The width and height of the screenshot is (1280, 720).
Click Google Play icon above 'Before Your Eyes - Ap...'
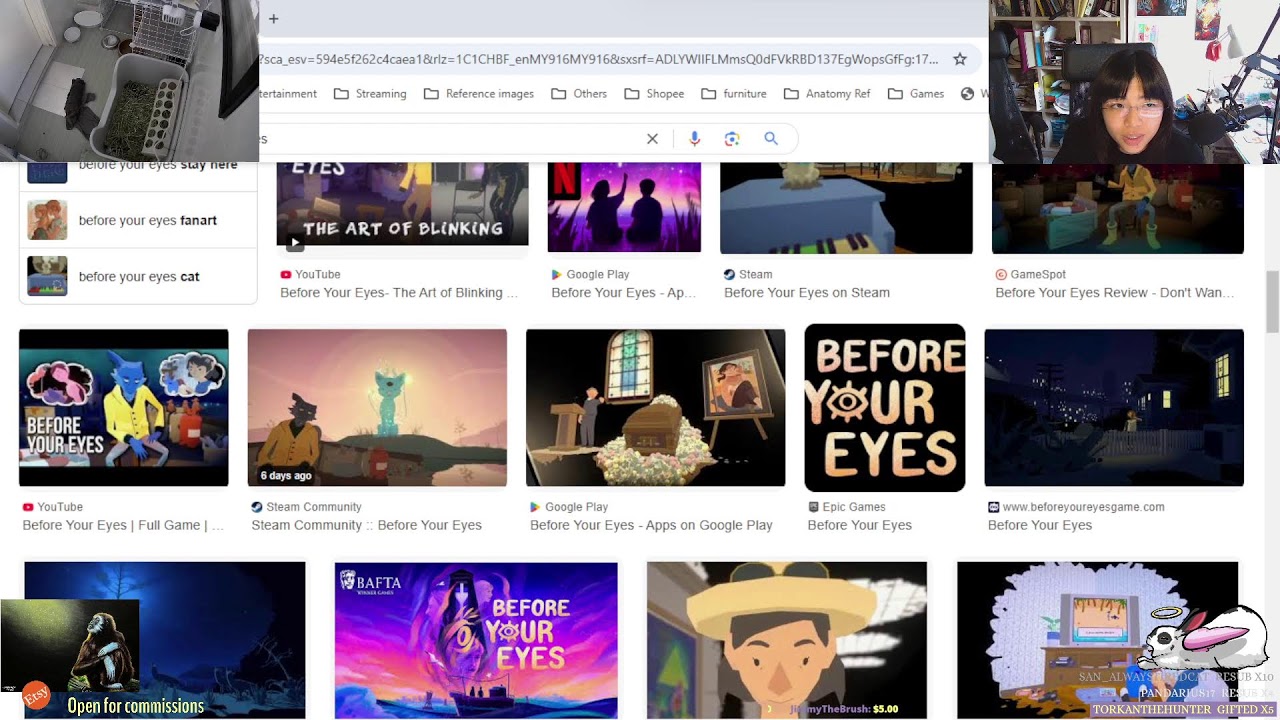click(x=557, y=274)
